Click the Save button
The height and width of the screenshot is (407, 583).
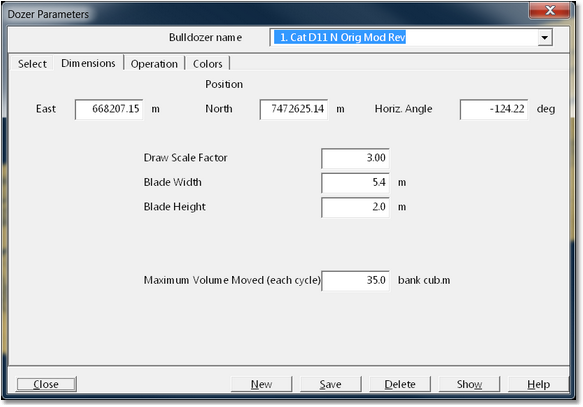(x=331, y=384)
